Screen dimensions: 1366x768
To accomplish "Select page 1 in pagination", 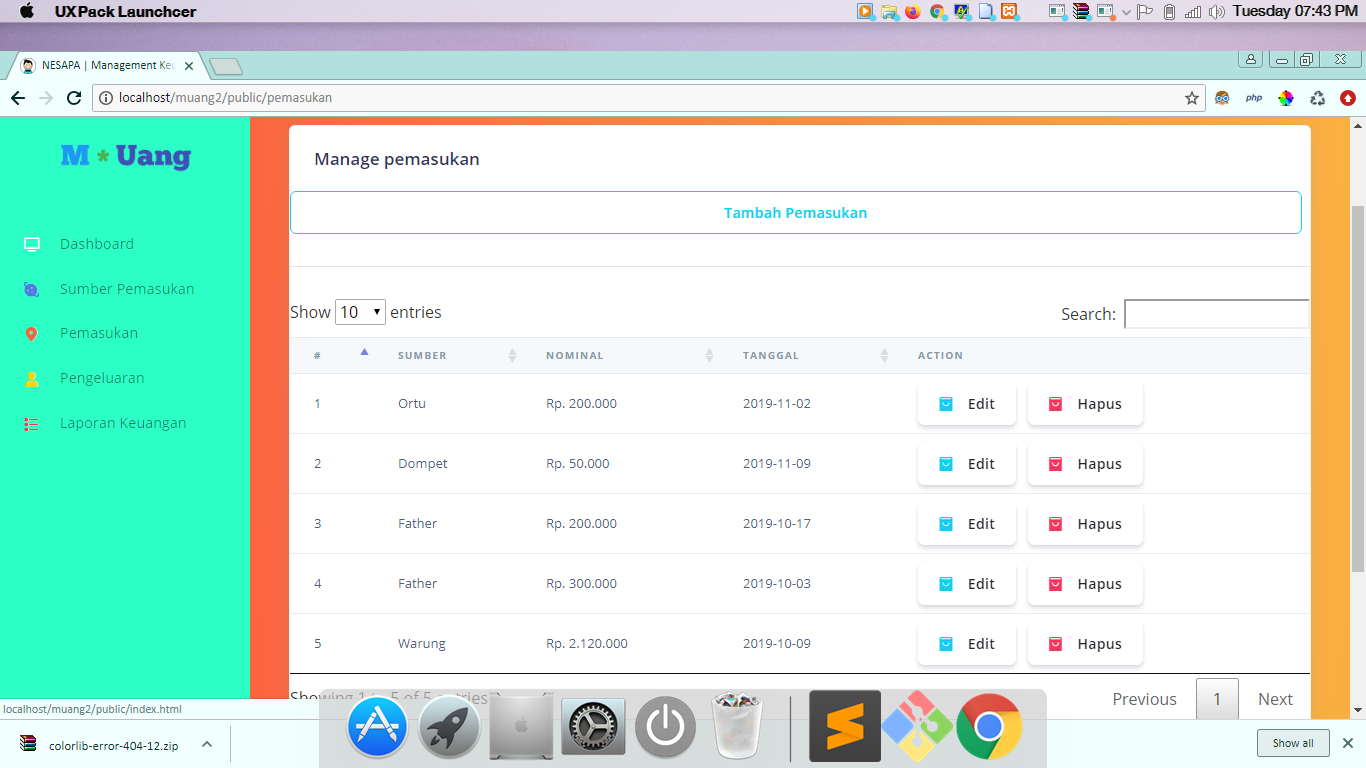I will [x=1217, y=699].
